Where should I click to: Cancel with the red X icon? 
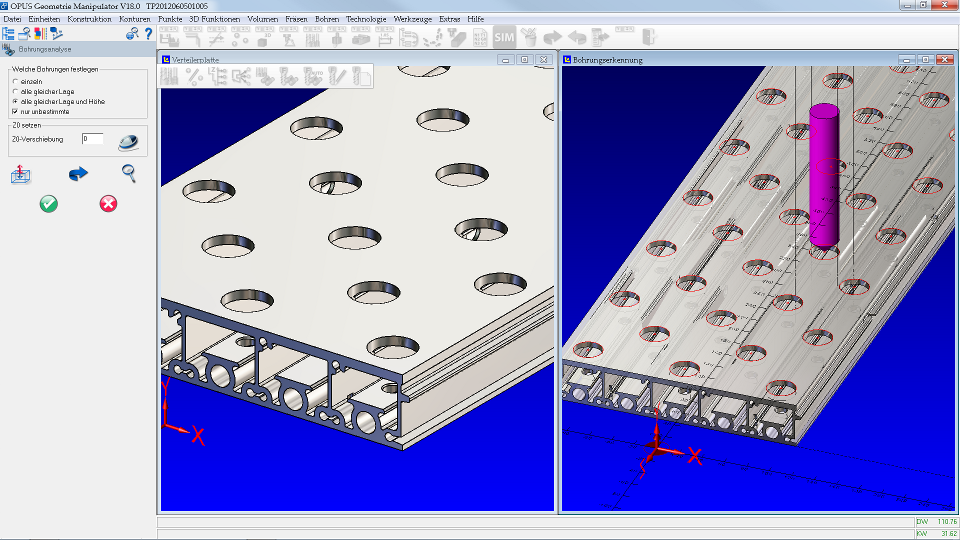tap(108, 203)
